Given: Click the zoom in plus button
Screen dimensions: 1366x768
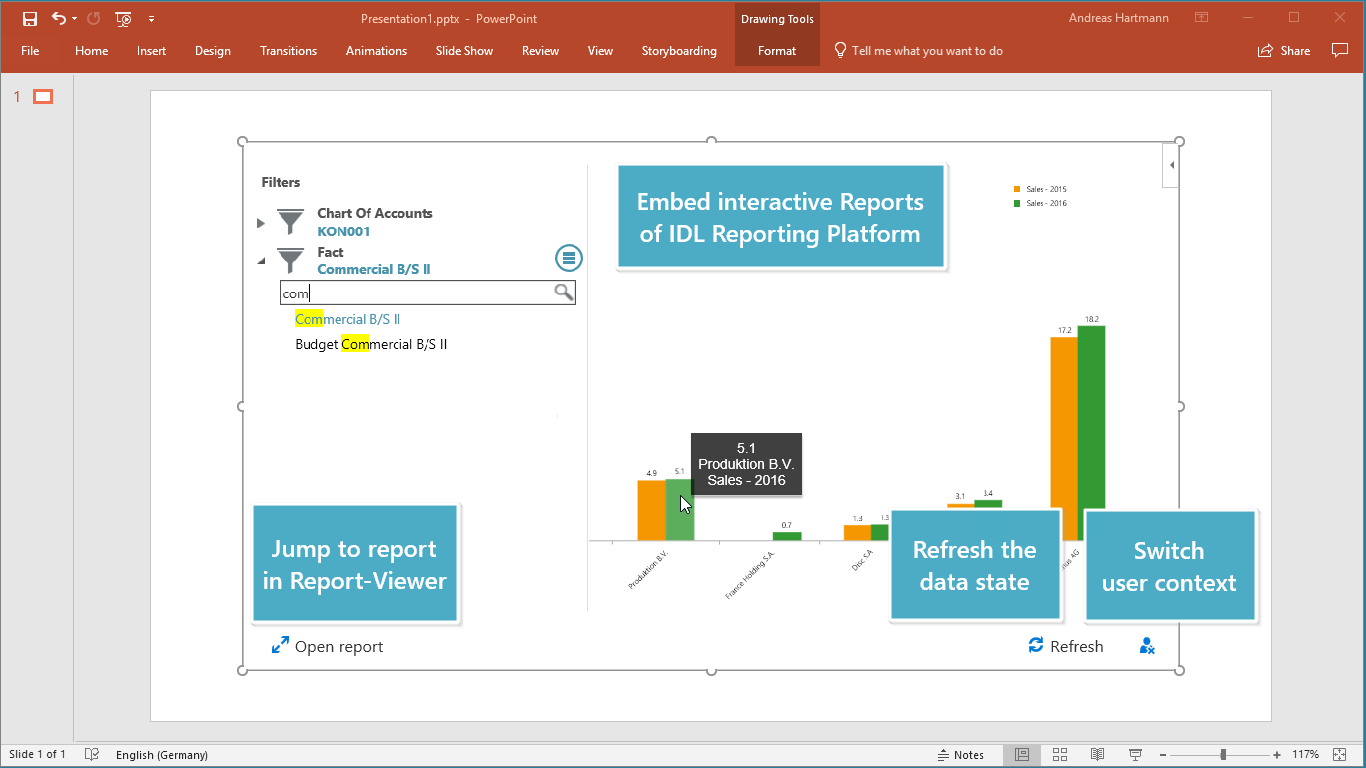Looking at the screenshot, I should 1277,755.
